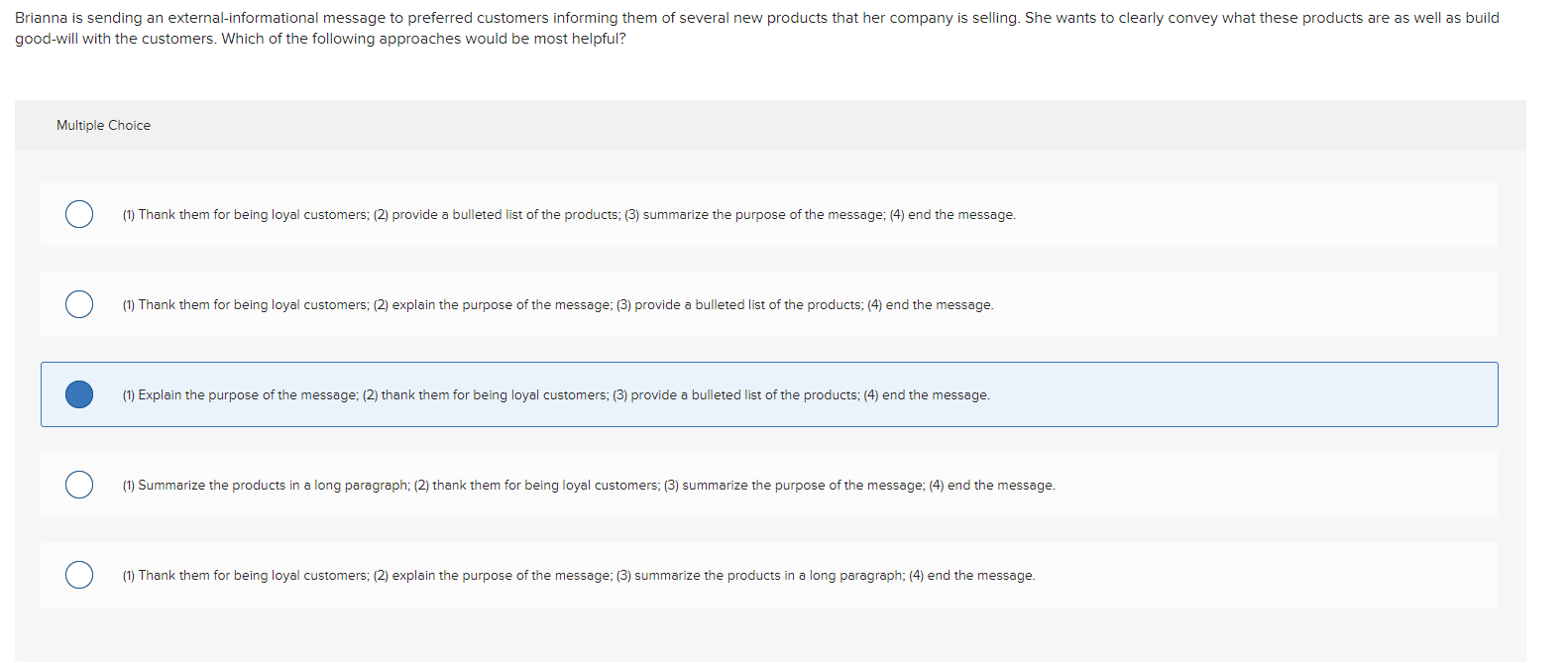1568x663 pixels.
Task: Select the radio button beside the second option
Action: 79,304
